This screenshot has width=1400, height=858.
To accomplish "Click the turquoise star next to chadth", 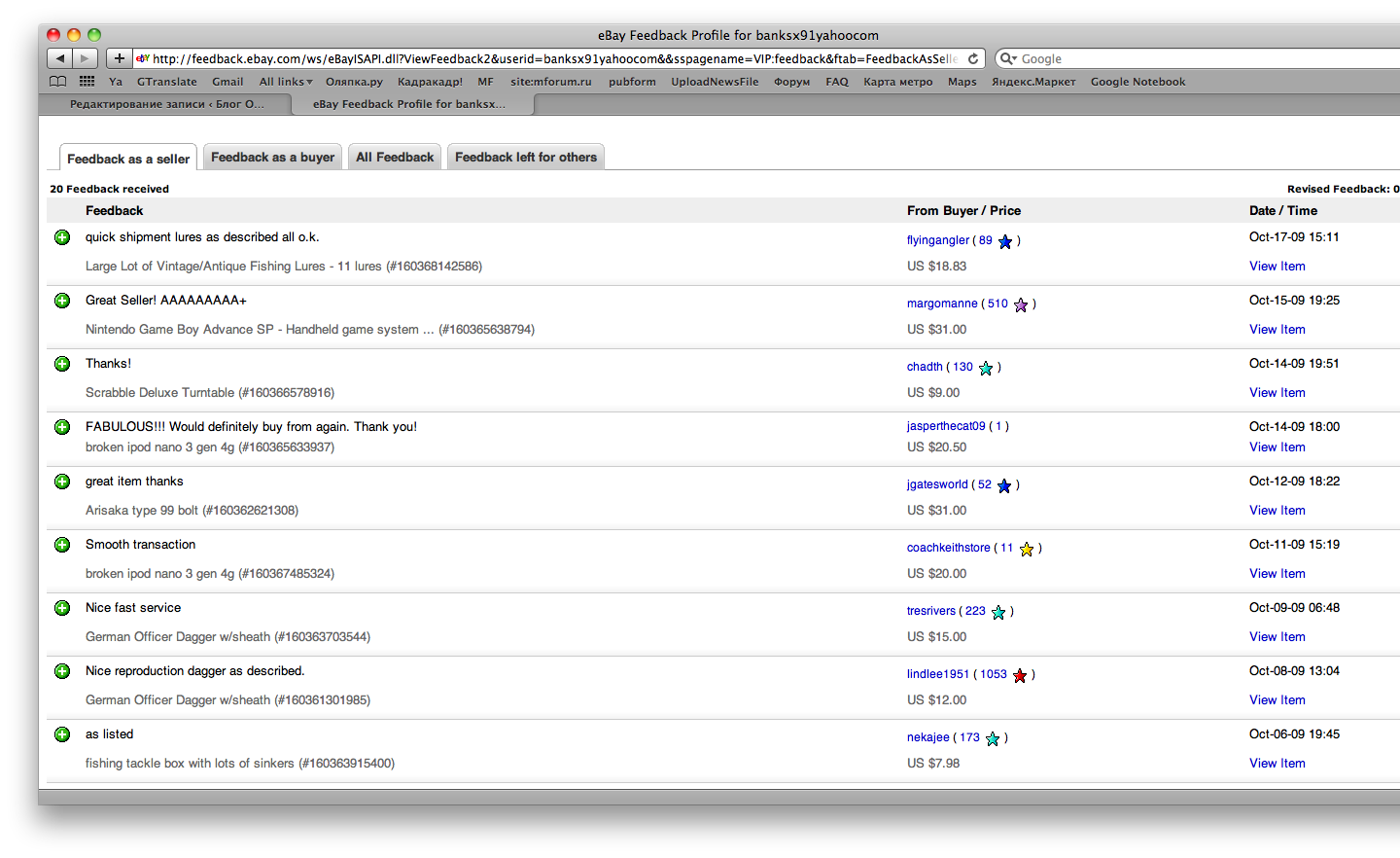I will [x=986, y=368].
